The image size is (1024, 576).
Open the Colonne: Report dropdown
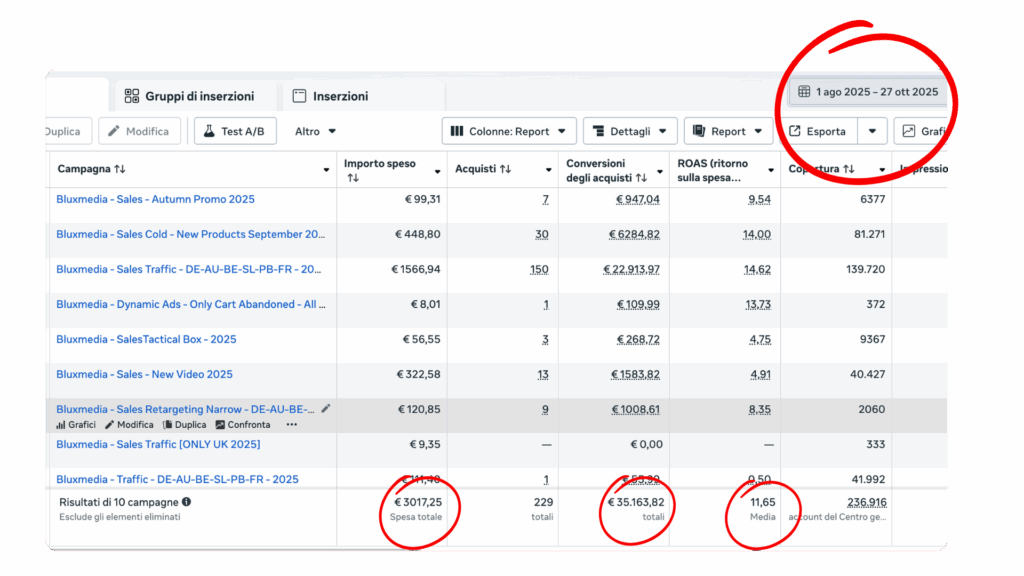508,131
